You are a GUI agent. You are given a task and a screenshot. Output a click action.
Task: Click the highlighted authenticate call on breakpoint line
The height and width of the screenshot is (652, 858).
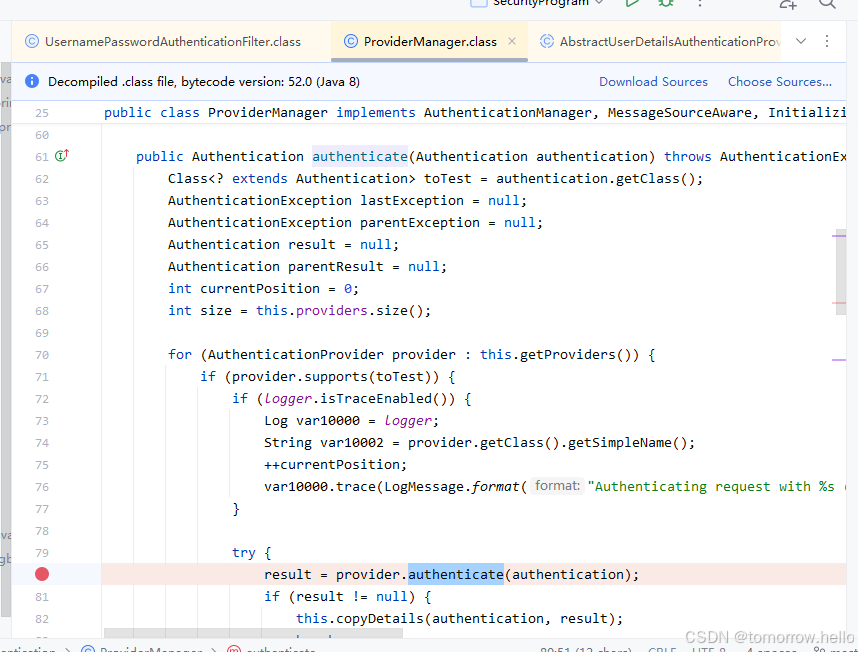click(x=456, y=574)
